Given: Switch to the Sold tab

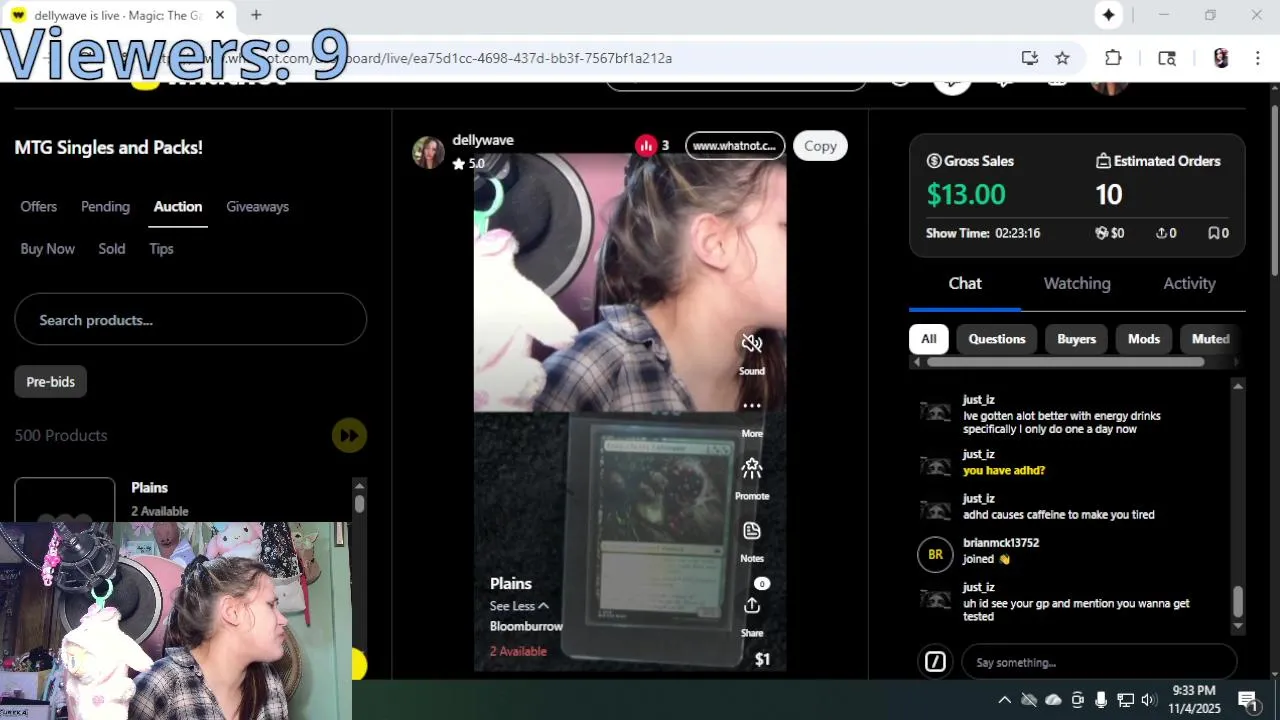Looking at the screenshot, I should point(112,249).
